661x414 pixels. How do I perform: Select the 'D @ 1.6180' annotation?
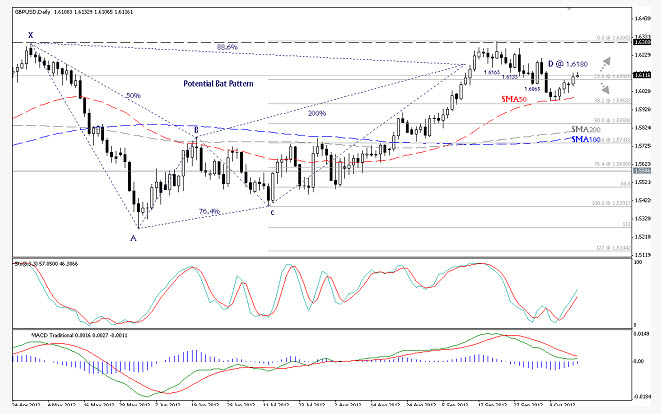568,64
